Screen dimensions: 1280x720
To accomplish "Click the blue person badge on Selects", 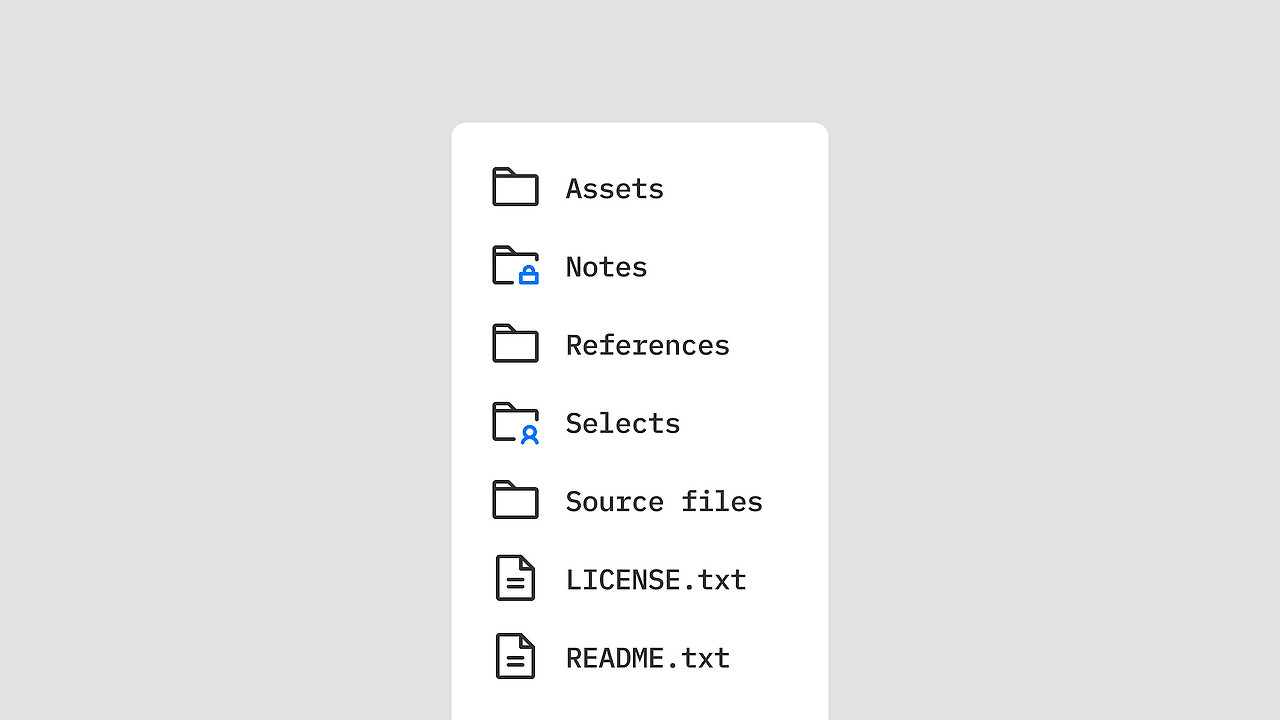I will (x=530, y=434).
